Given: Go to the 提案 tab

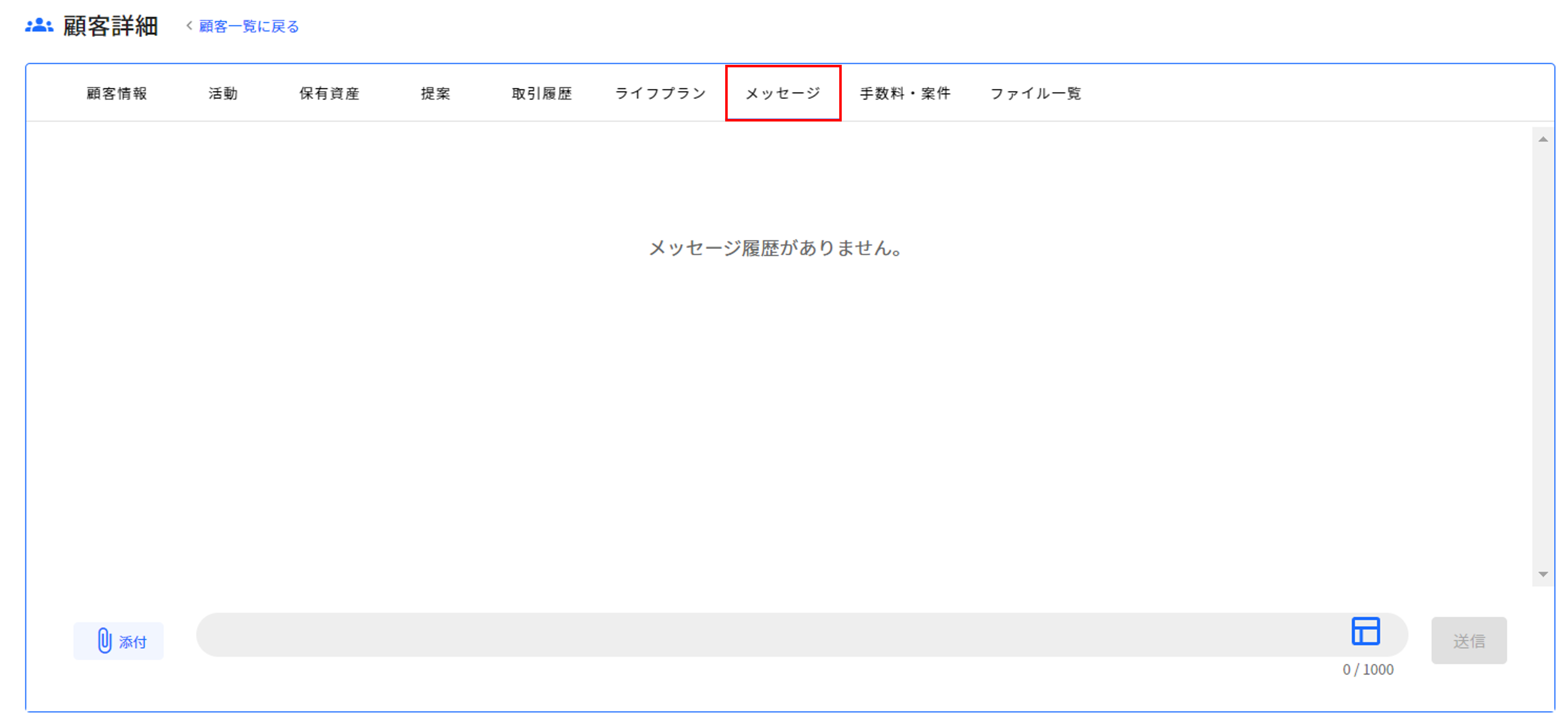Looking at the screenshot, I should coord(436,93).
